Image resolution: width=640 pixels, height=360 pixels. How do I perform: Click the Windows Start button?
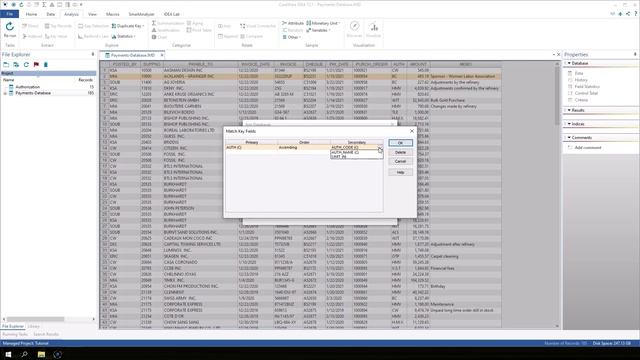8,354
